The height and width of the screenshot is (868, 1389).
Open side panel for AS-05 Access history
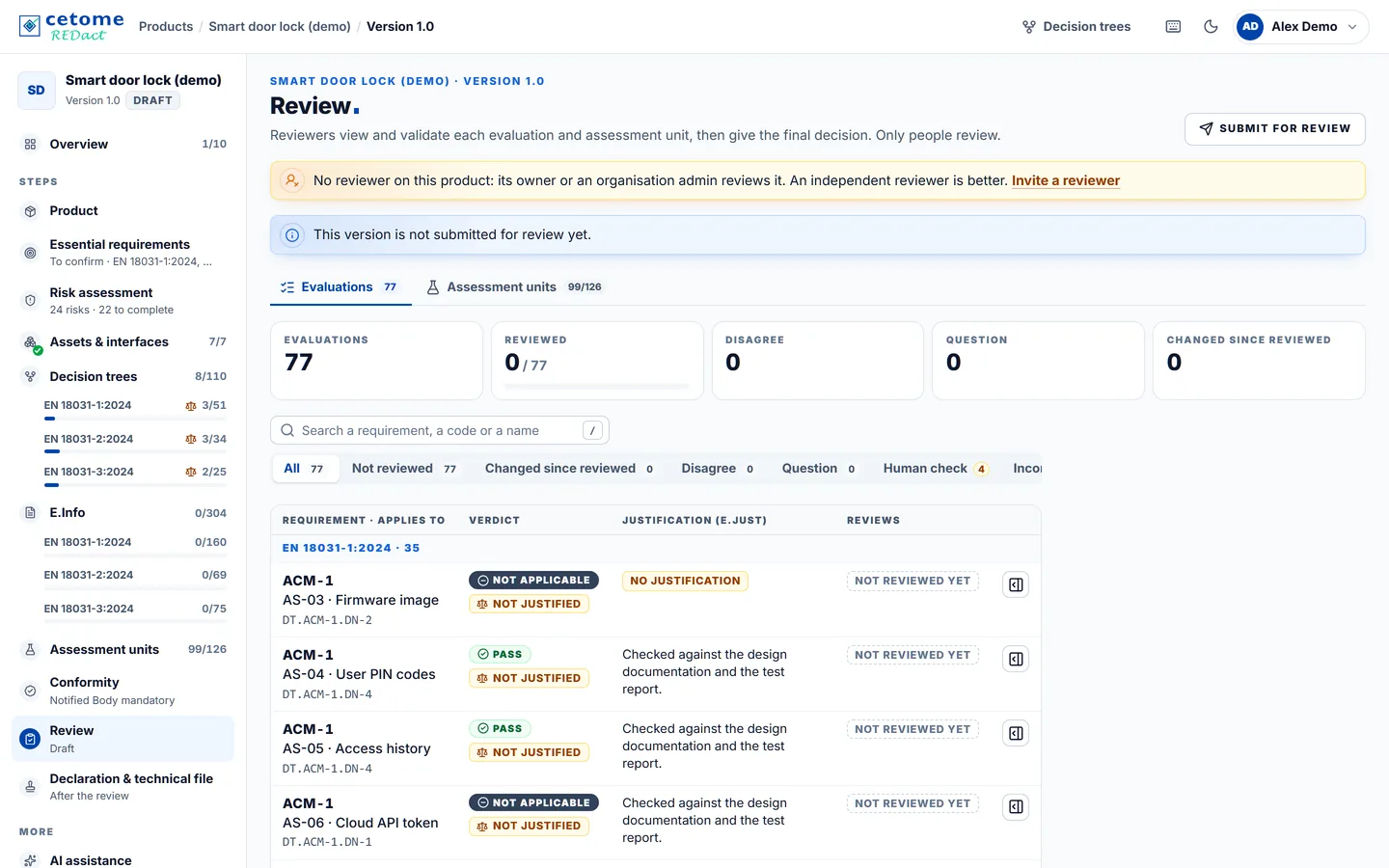(1016, 733)
